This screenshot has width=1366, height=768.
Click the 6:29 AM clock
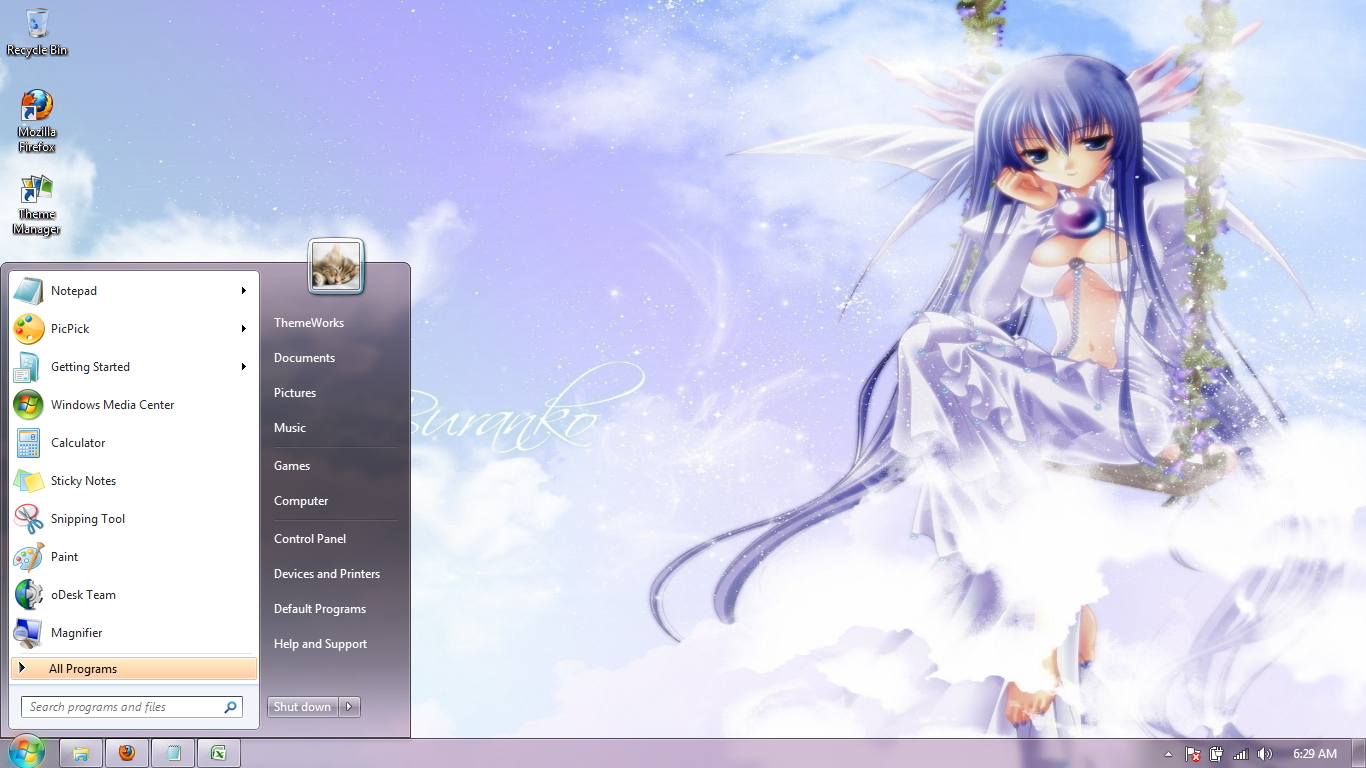coord(1314,754)
